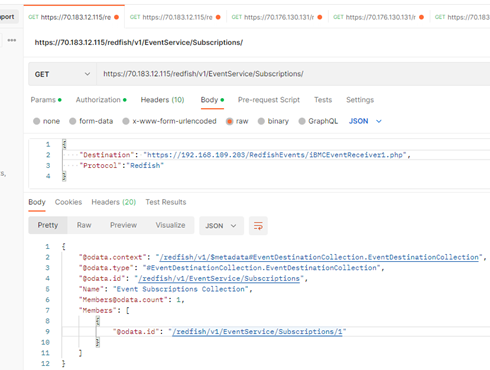490x370 pixels.
Task: Switch to first 70.183.12.115 request tab
Action: 74,17
